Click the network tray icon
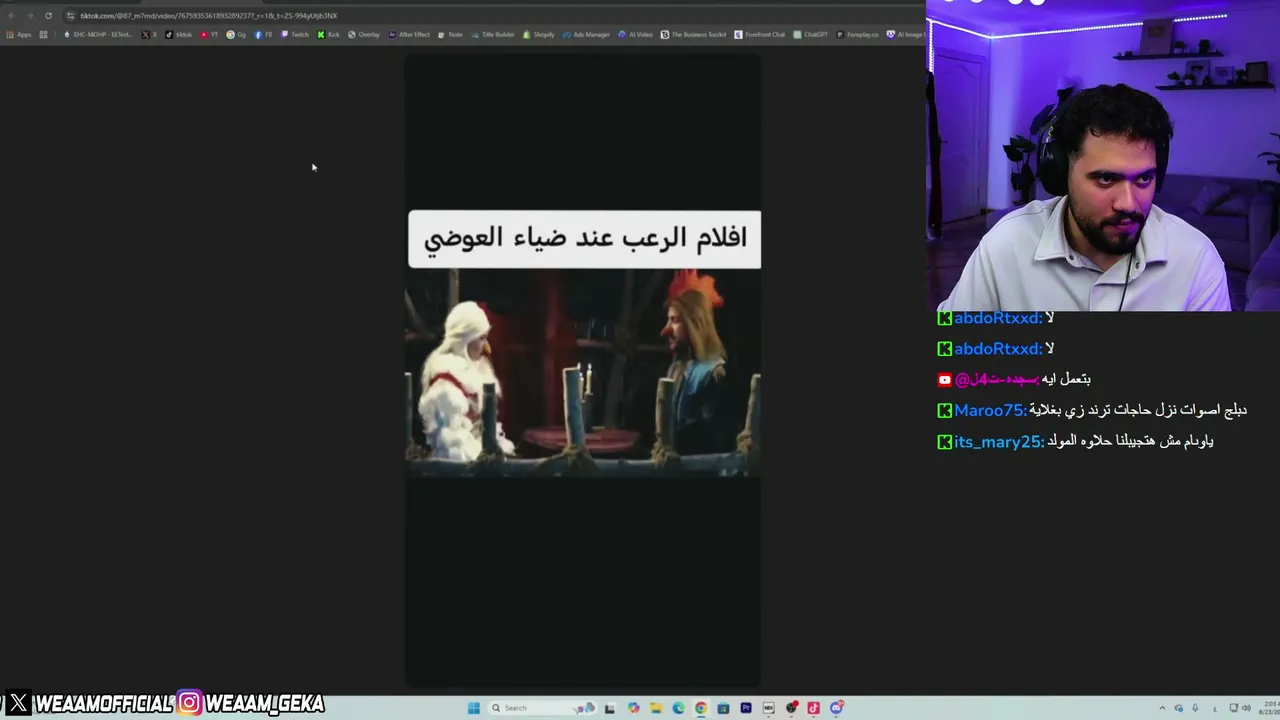1280x720 pixels. [1234, 708]
